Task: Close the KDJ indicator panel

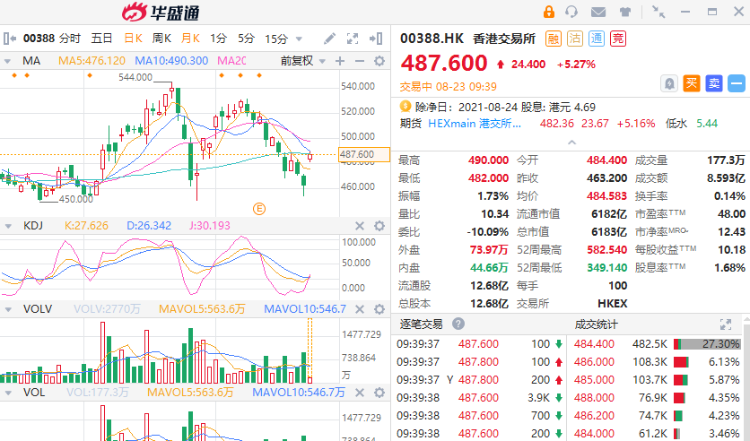Action: tap(360, 226)
